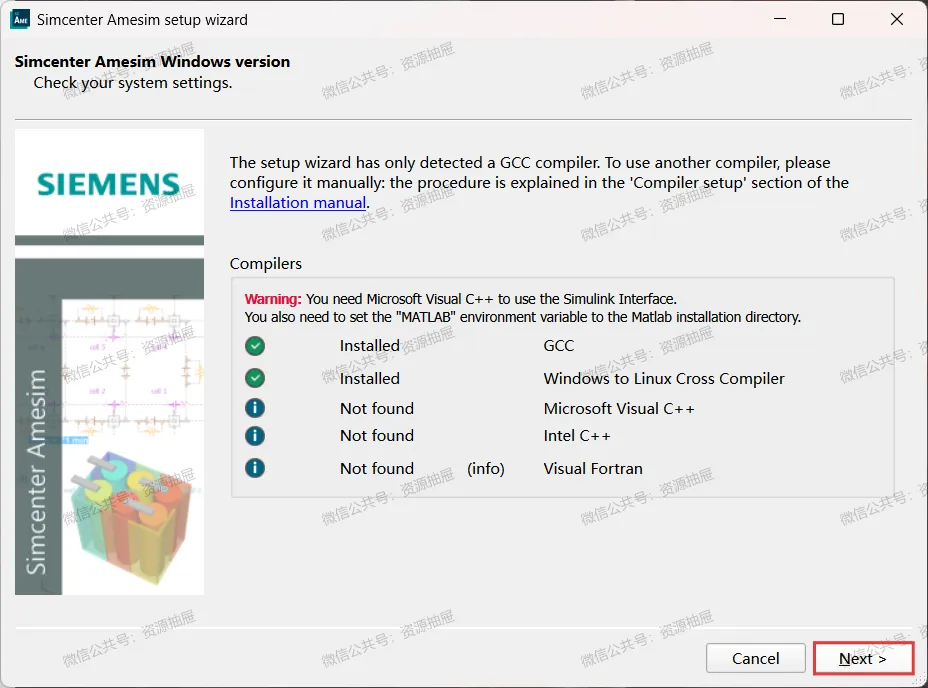Click 'Not found' status for Intel C++
928x688 pixels.
(x=377, y=436)
